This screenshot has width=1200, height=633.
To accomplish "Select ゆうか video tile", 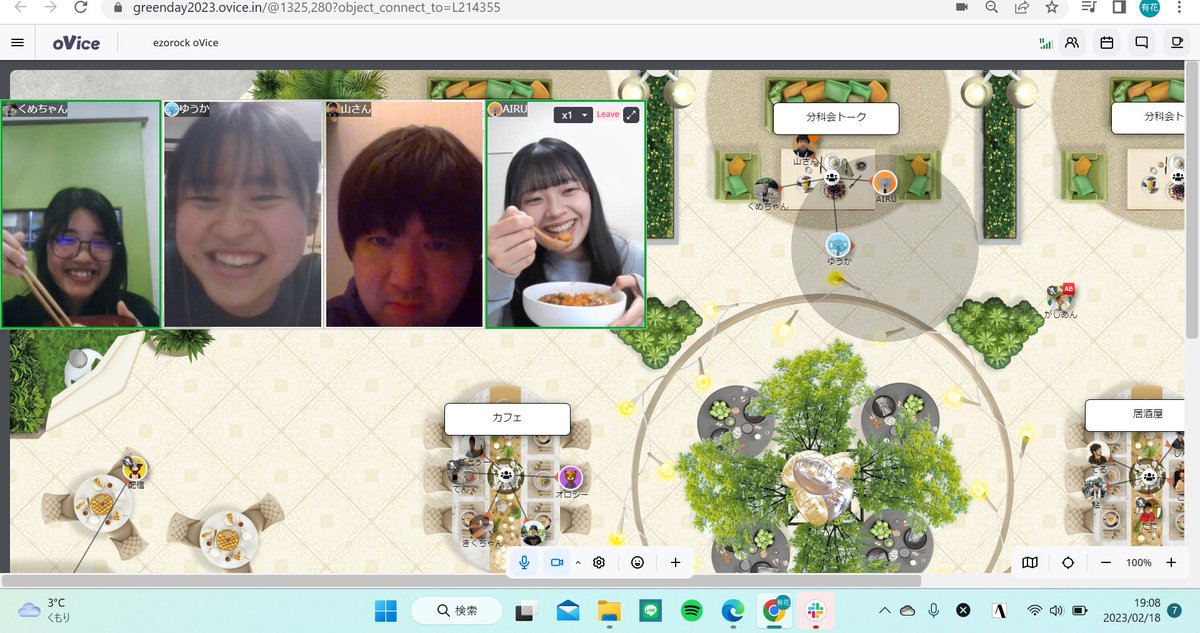I will tap(243, 214).
